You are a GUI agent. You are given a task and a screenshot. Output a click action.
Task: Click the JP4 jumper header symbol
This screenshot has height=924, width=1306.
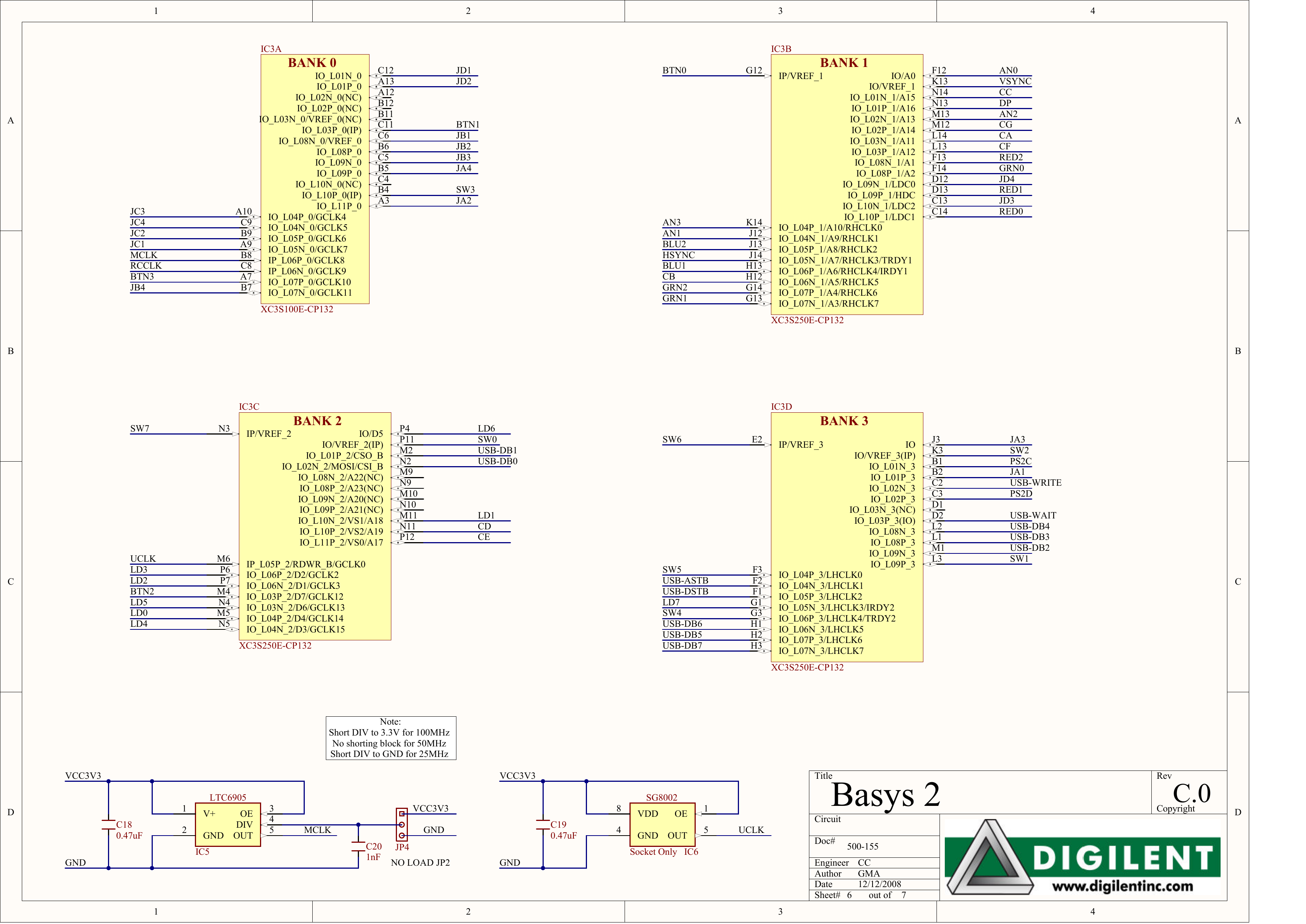[x=402, y=824]
